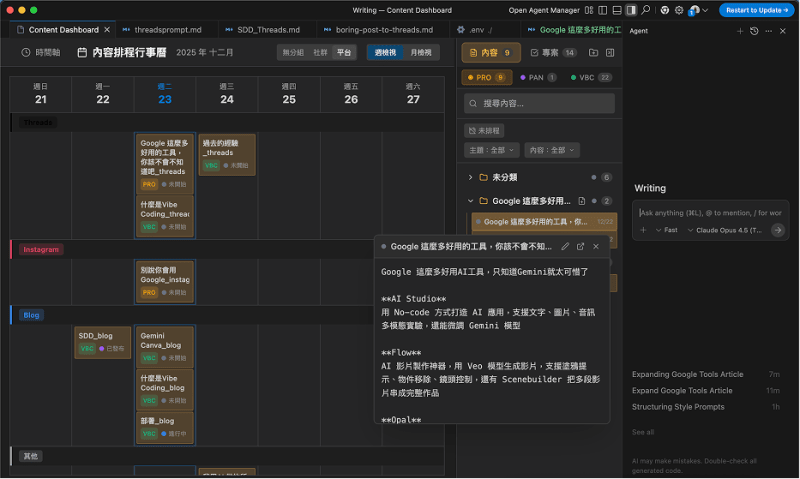Open Claude Opus 4.5 model dropdown
Screen dimensions: 800x479
tap(724, 231)
